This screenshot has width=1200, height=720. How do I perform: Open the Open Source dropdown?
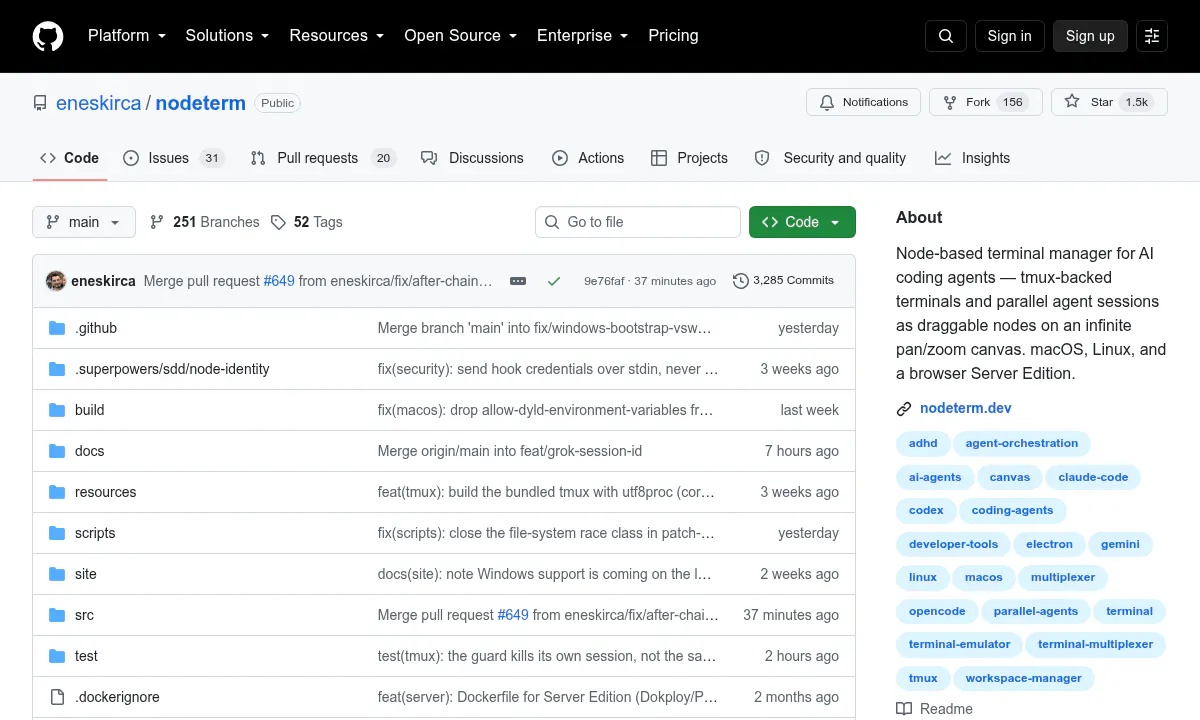pyautogui.click(x=461, y=36)
